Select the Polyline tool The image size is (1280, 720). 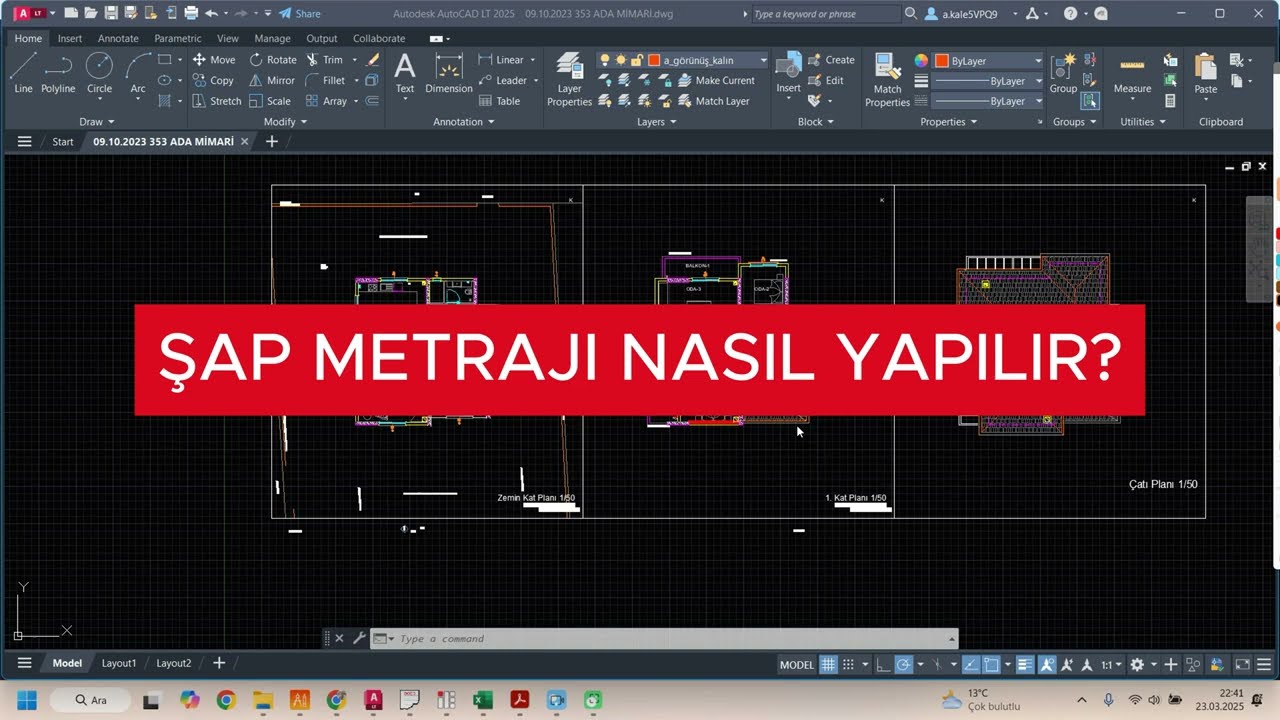pos(58,73)
